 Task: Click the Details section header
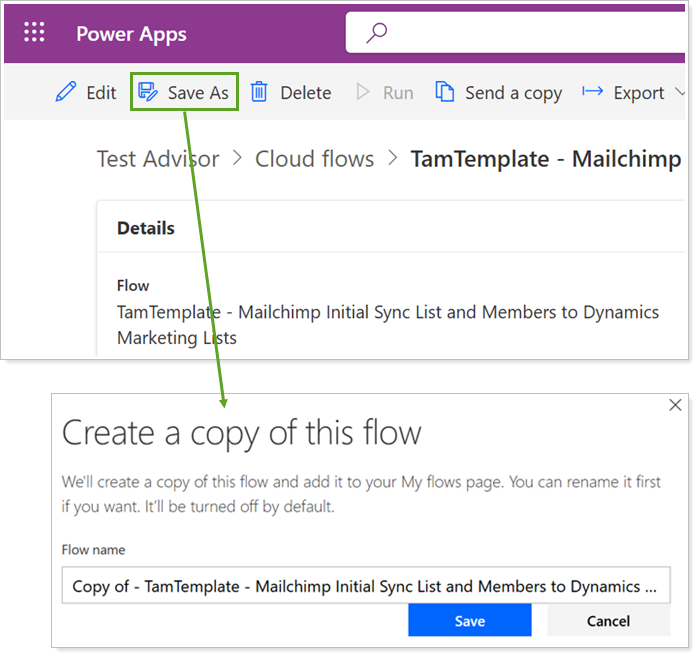tap(146, 228)
